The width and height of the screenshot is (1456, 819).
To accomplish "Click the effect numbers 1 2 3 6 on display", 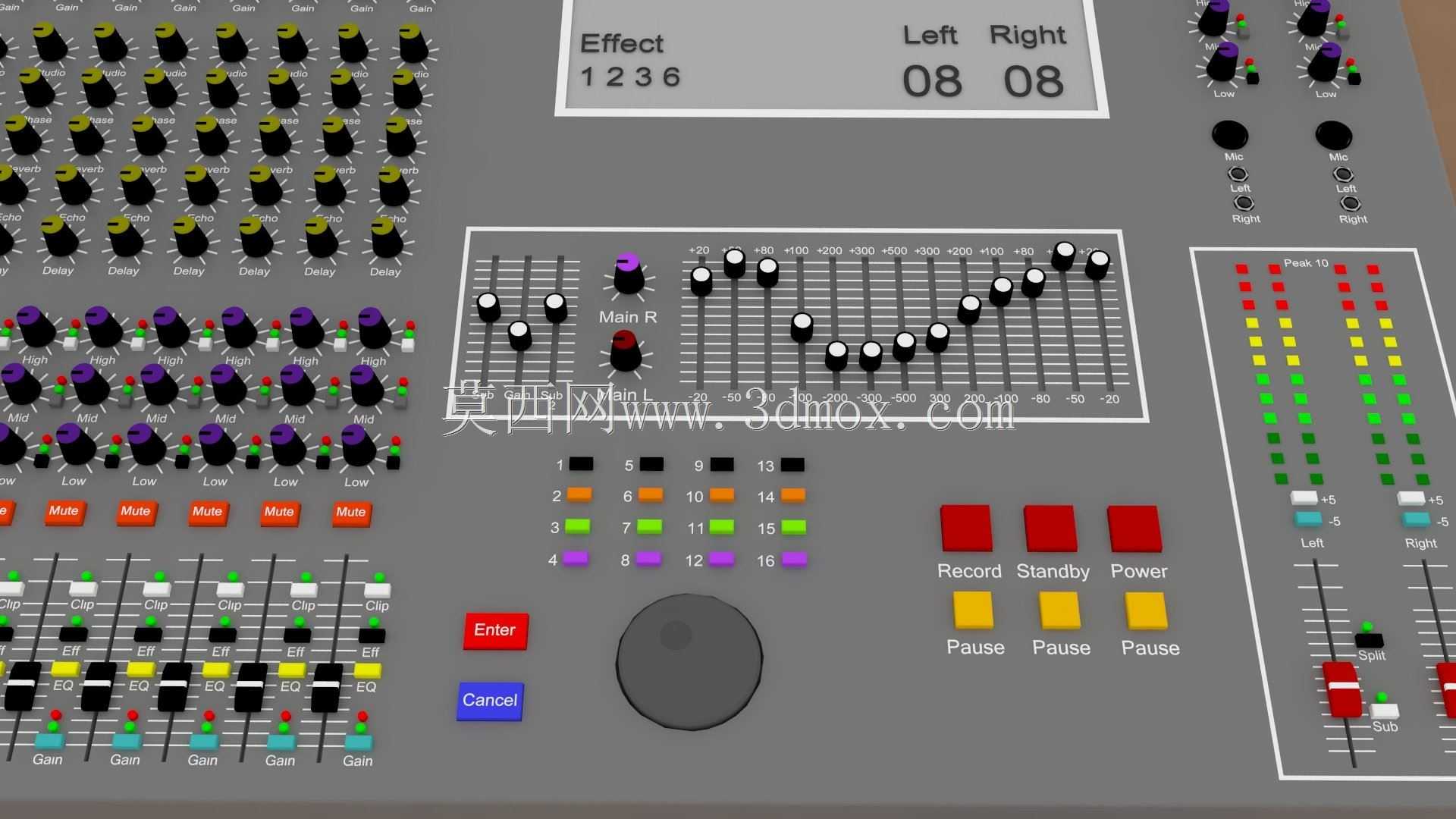I will (x=630, y=77).
